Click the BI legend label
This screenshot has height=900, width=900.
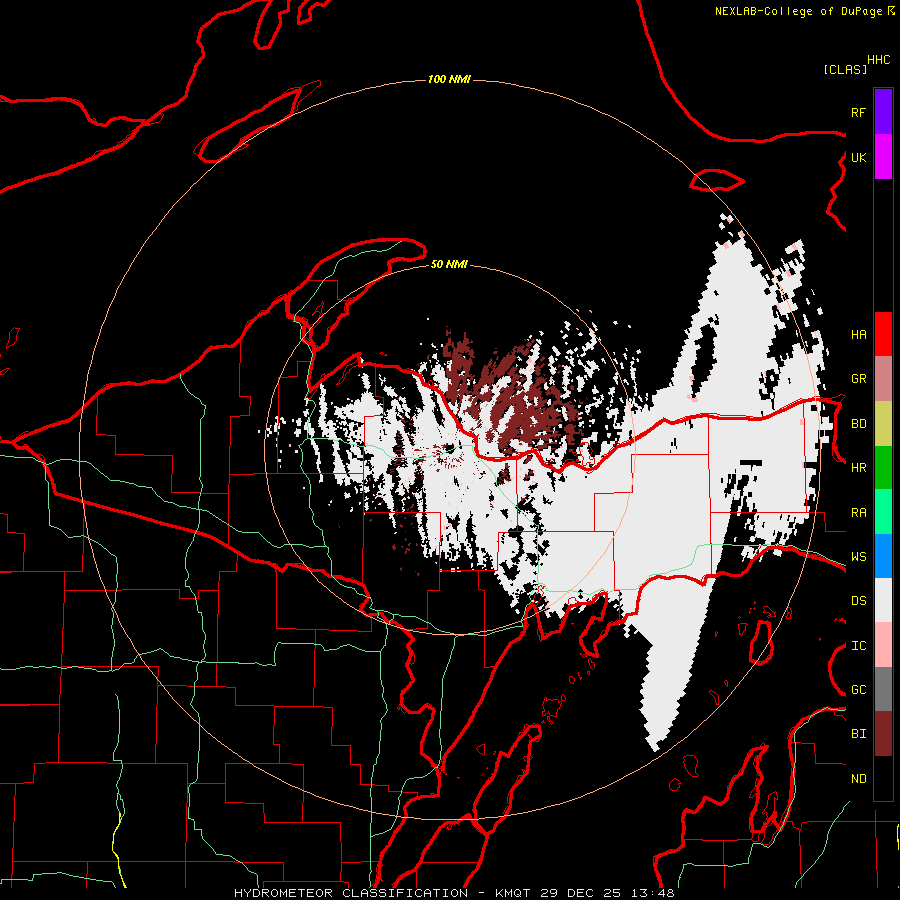tap(858, 734)
